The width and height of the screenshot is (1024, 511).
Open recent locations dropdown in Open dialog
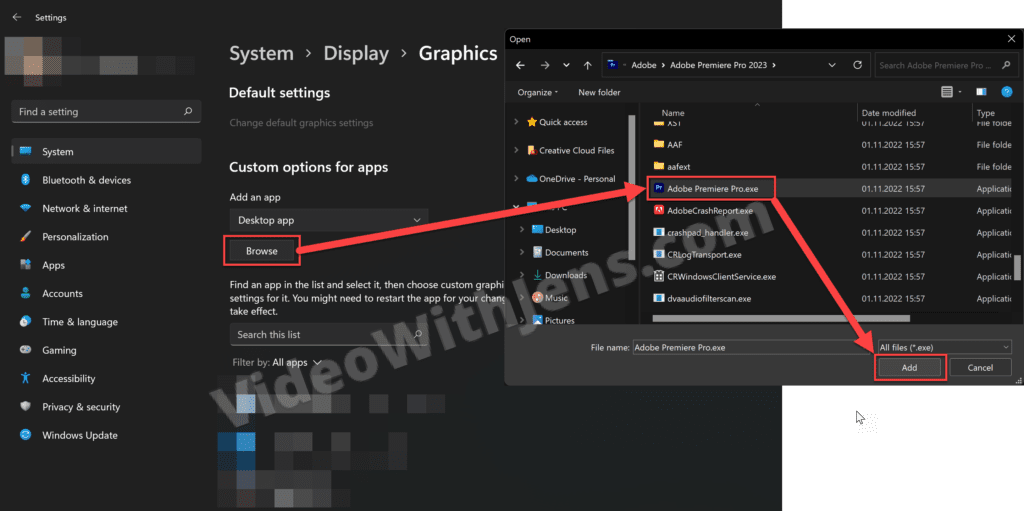(566, 65)
